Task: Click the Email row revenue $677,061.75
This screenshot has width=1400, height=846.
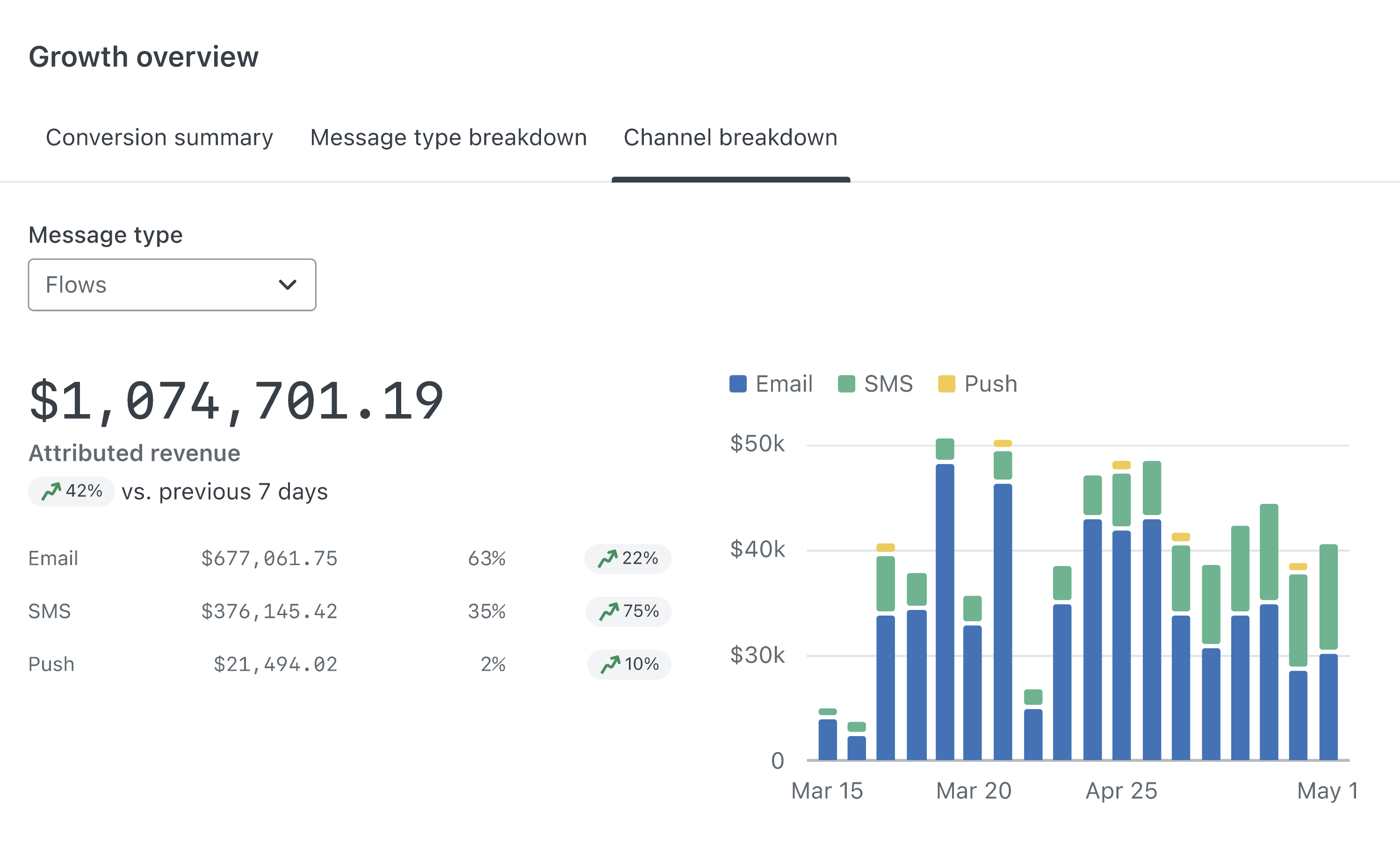Action: (x=269, y=559)
